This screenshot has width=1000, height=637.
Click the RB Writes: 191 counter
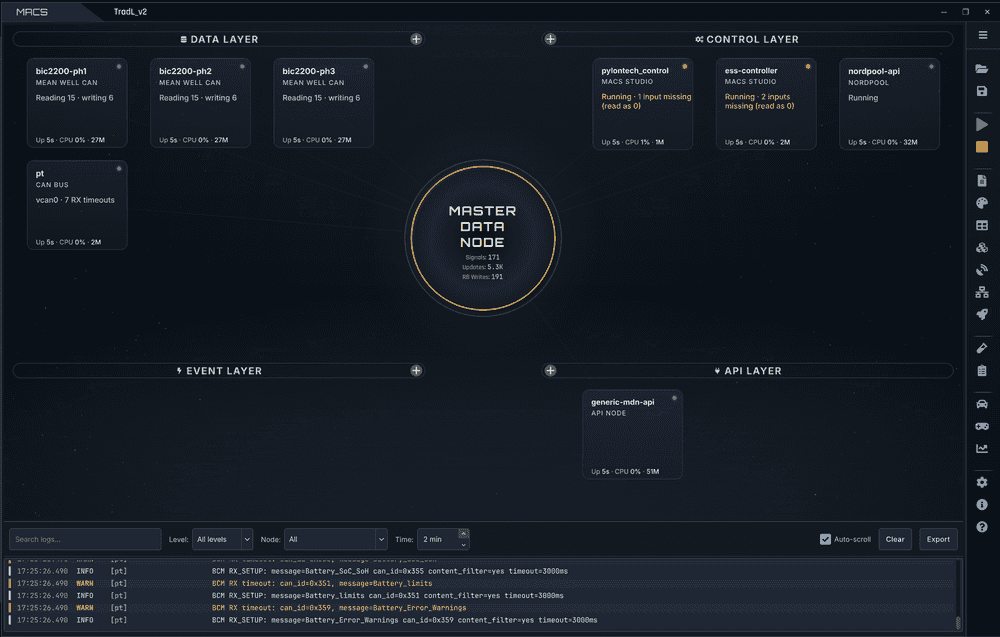[483, 277]
